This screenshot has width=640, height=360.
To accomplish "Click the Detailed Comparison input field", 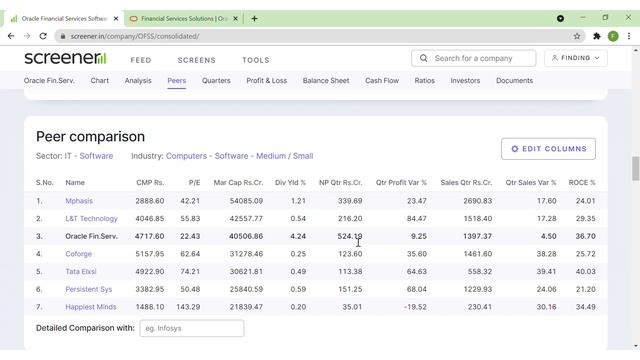I will point(192,328).
